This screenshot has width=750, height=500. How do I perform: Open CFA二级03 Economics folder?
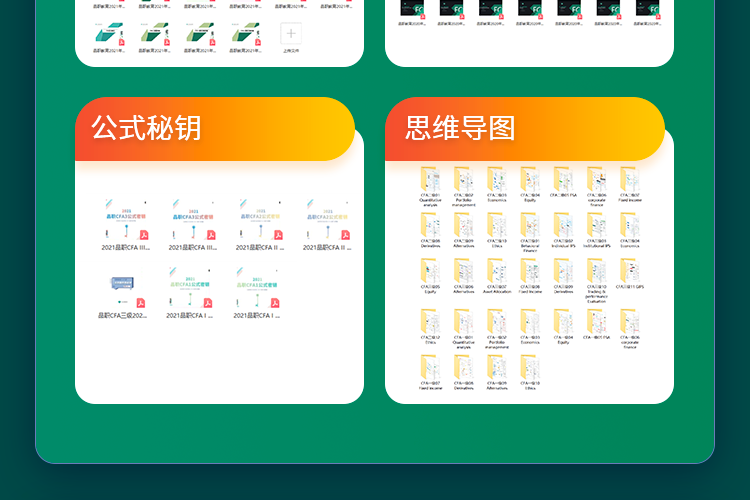point(497,185)
